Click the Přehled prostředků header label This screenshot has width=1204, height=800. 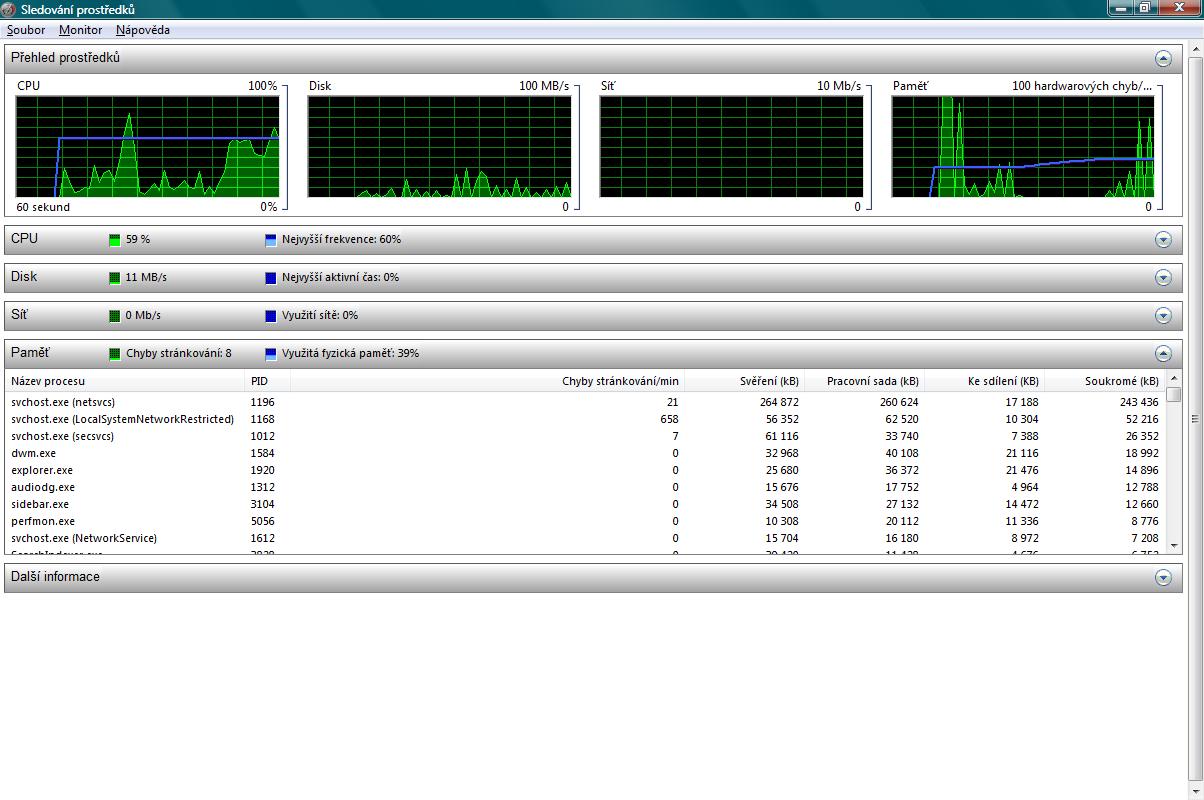click(x=65, y=58)
